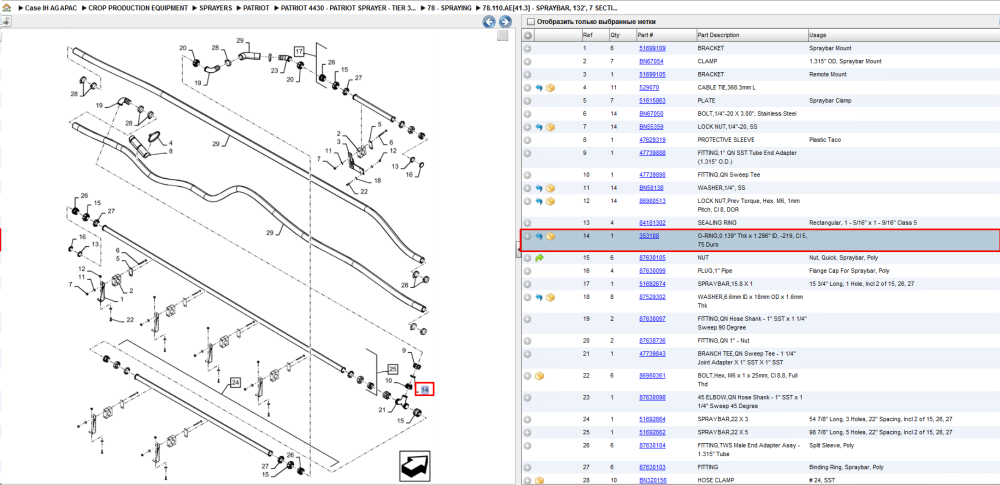Viewport: 1000px width, 485px height.
Task: Click the add circle icon in table header
Action: point(528,35)
